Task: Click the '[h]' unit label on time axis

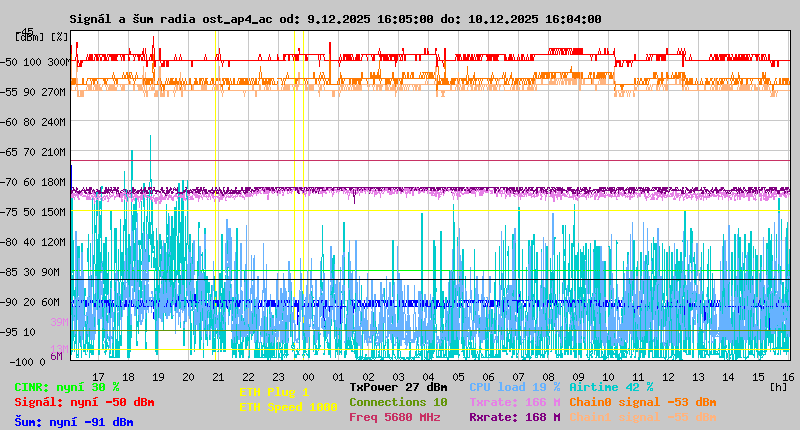Action: pos(778,387)
